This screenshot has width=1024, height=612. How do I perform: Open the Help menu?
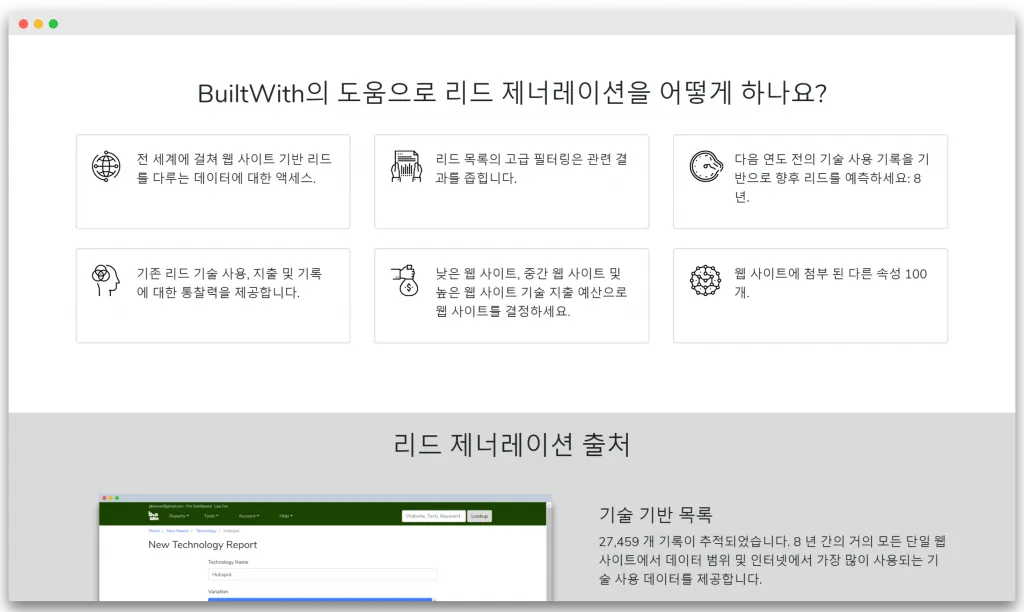[x=285, y=515]
